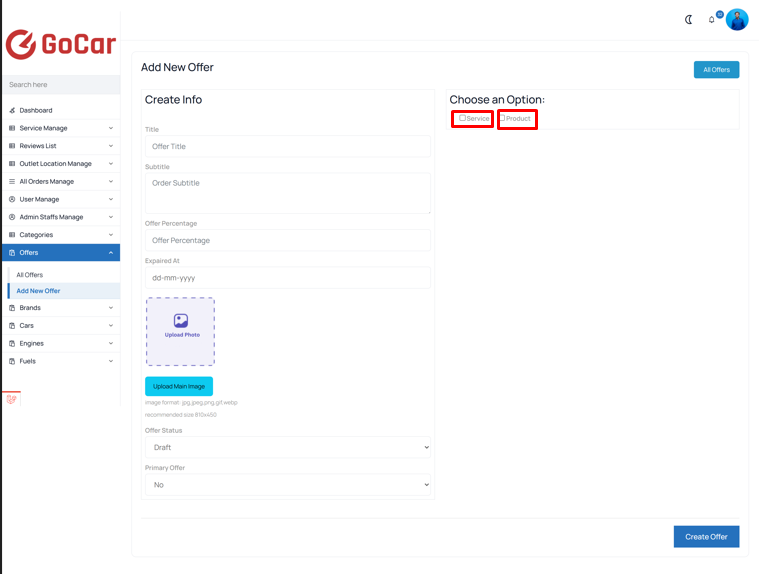The height and width of the screenshot is (574, 759).
Task: Focus the Offer Title input field
Action: (288, 146)
